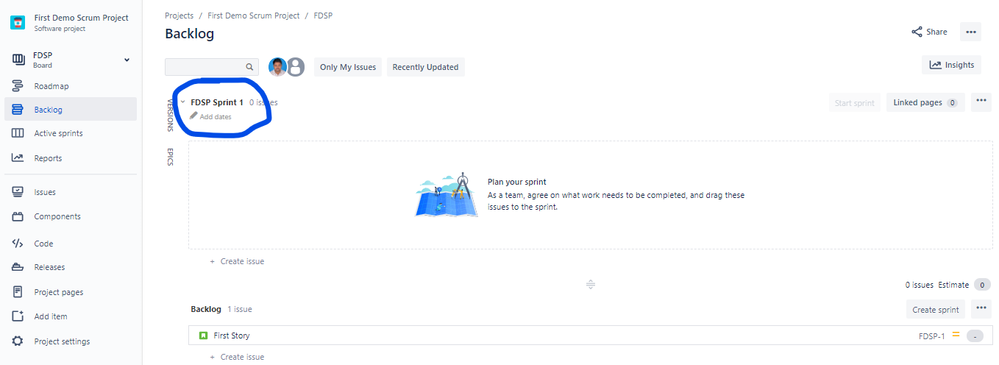Click the Share network icon
Screen dimensions: 999x365
coord(917,32)
